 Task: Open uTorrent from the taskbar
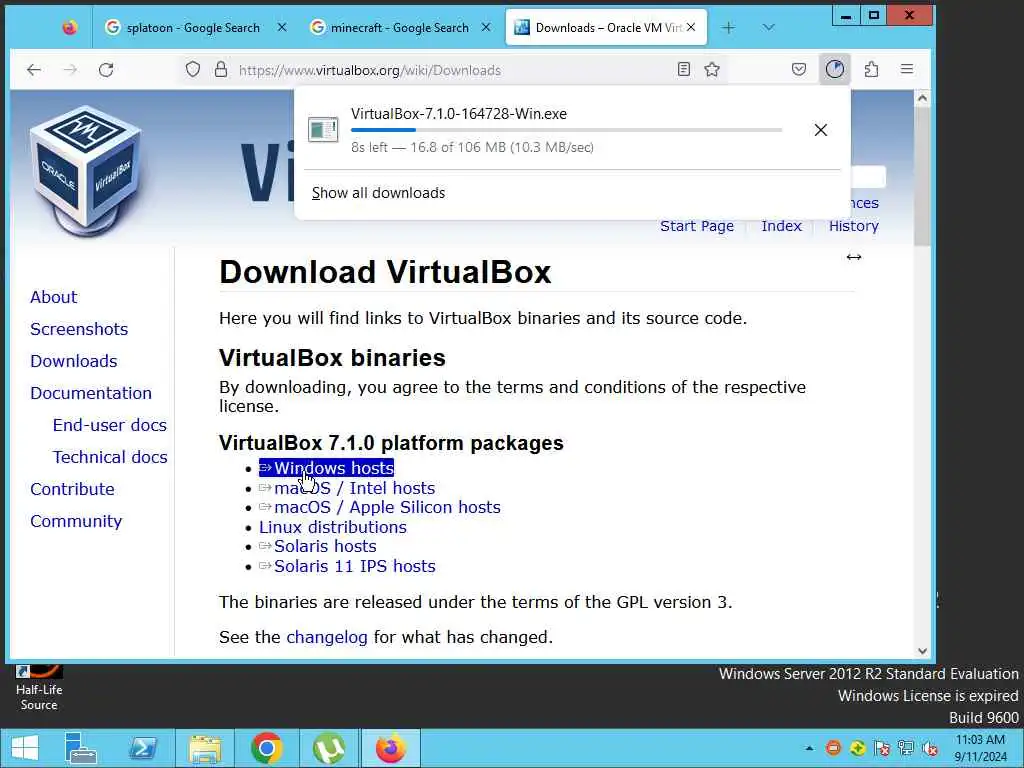click(328, 748)
